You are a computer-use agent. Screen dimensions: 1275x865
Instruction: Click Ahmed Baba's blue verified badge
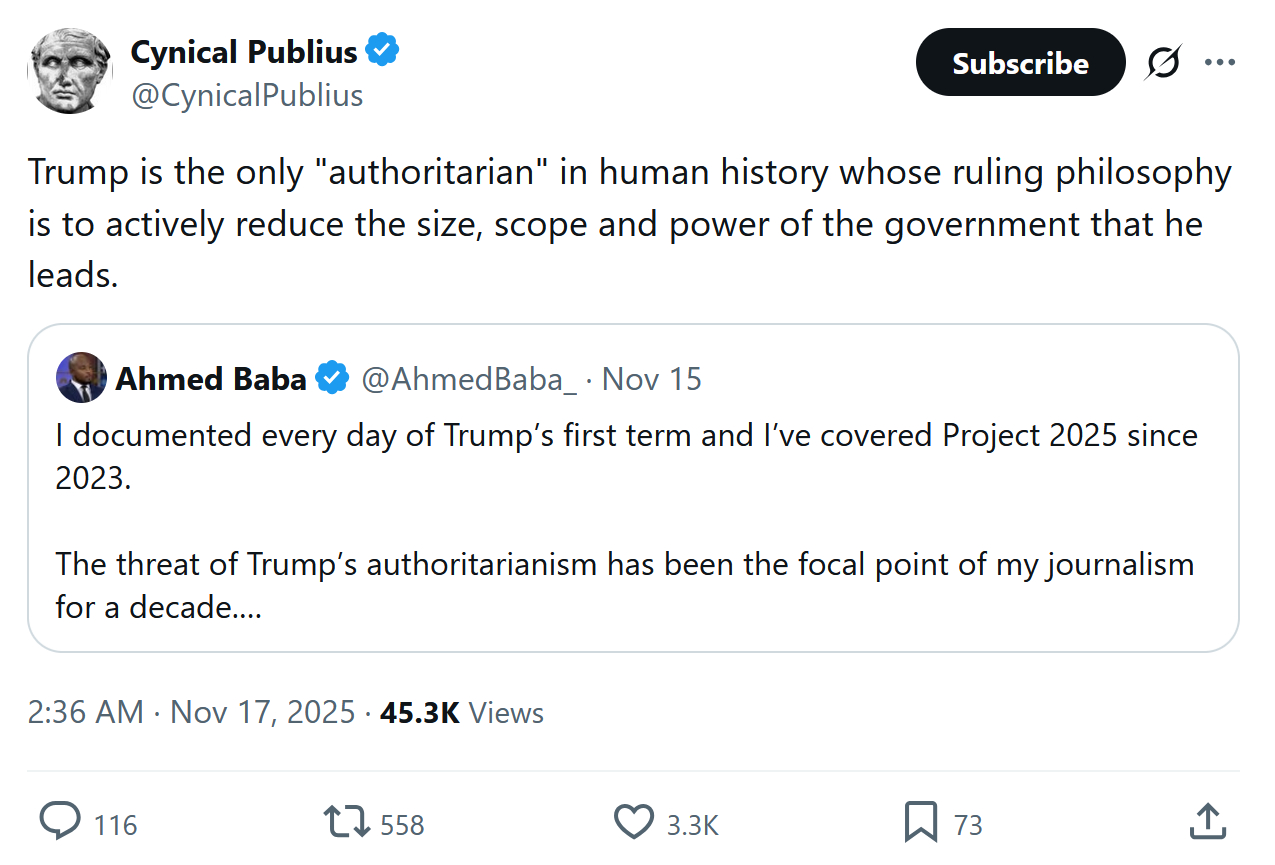point(332,379)
